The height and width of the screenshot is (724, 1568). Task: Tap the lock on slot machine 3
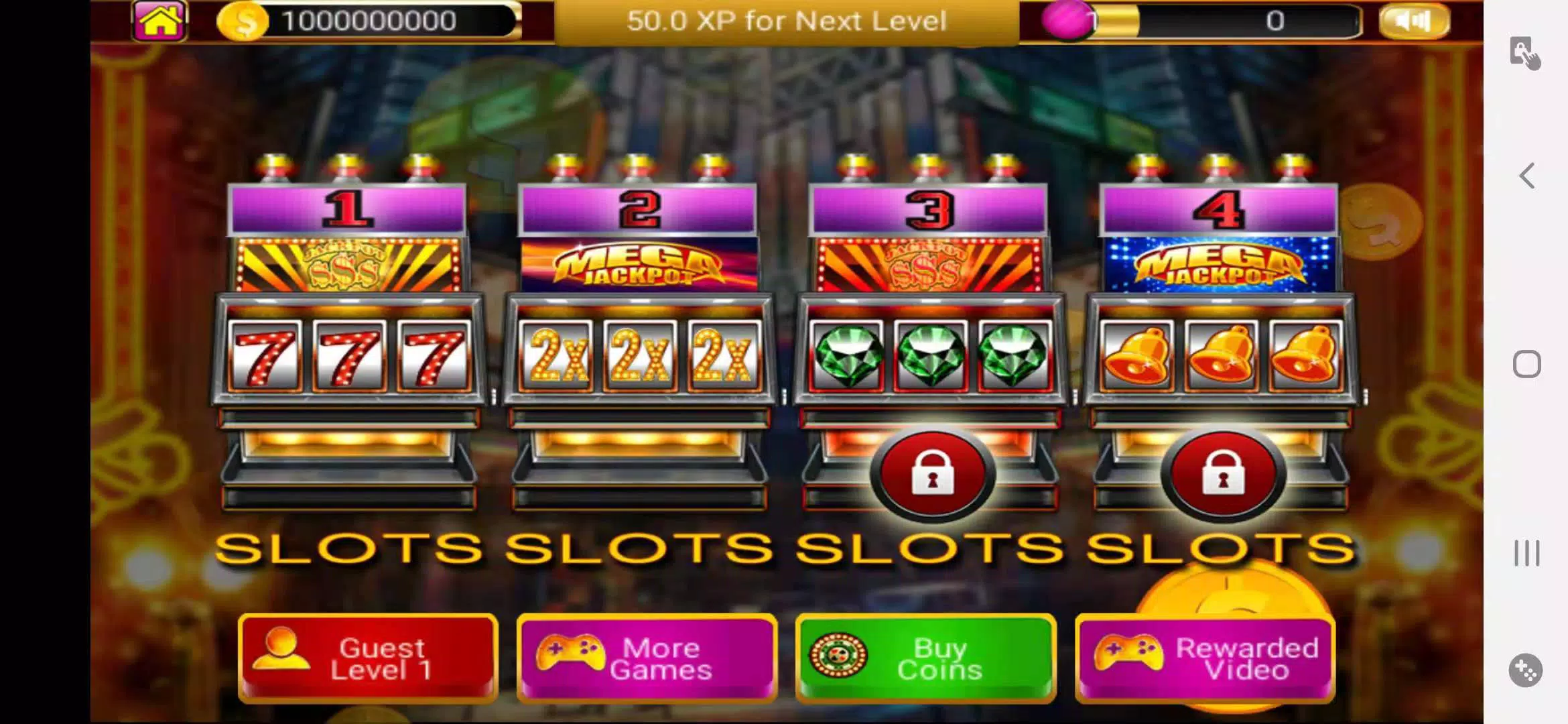[x=932, y=475]
